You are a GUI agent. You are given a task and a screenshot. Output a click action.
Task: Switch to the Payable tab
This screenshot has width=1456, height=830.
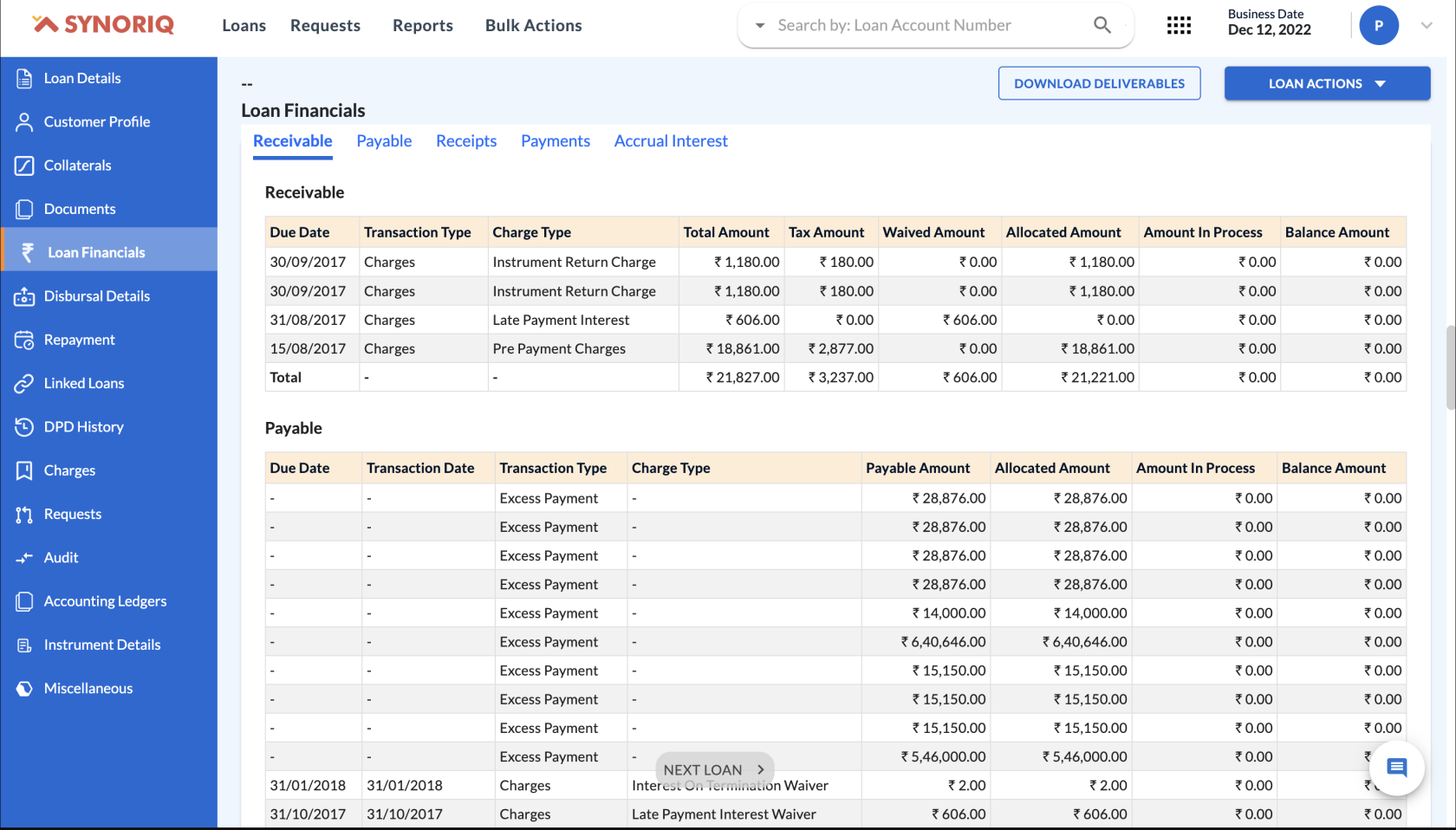pyautogui.click(x=384, y=141)
